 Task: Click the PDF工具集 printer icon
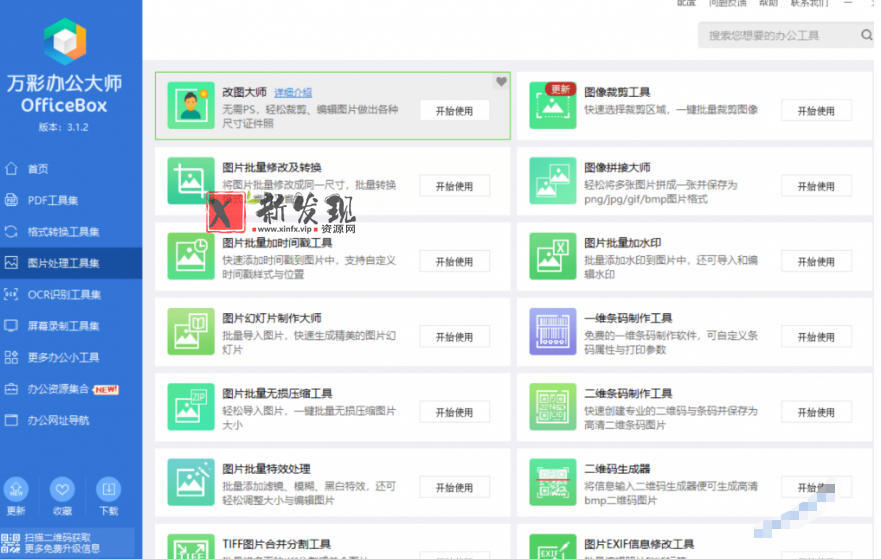pyautogui.click(x=11, y=199)
